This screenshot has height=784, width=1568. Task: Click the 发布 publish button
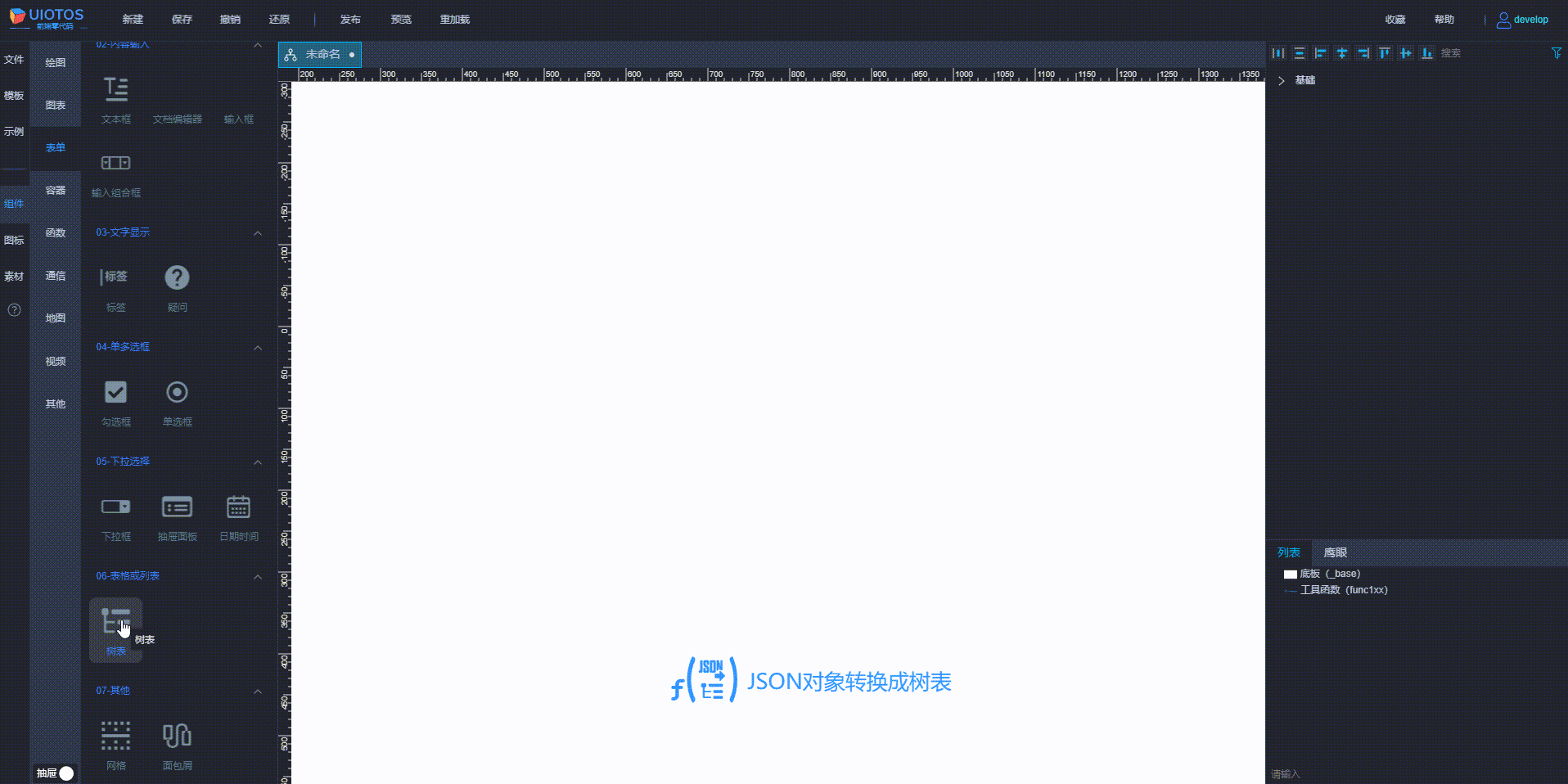coord(349,19)
